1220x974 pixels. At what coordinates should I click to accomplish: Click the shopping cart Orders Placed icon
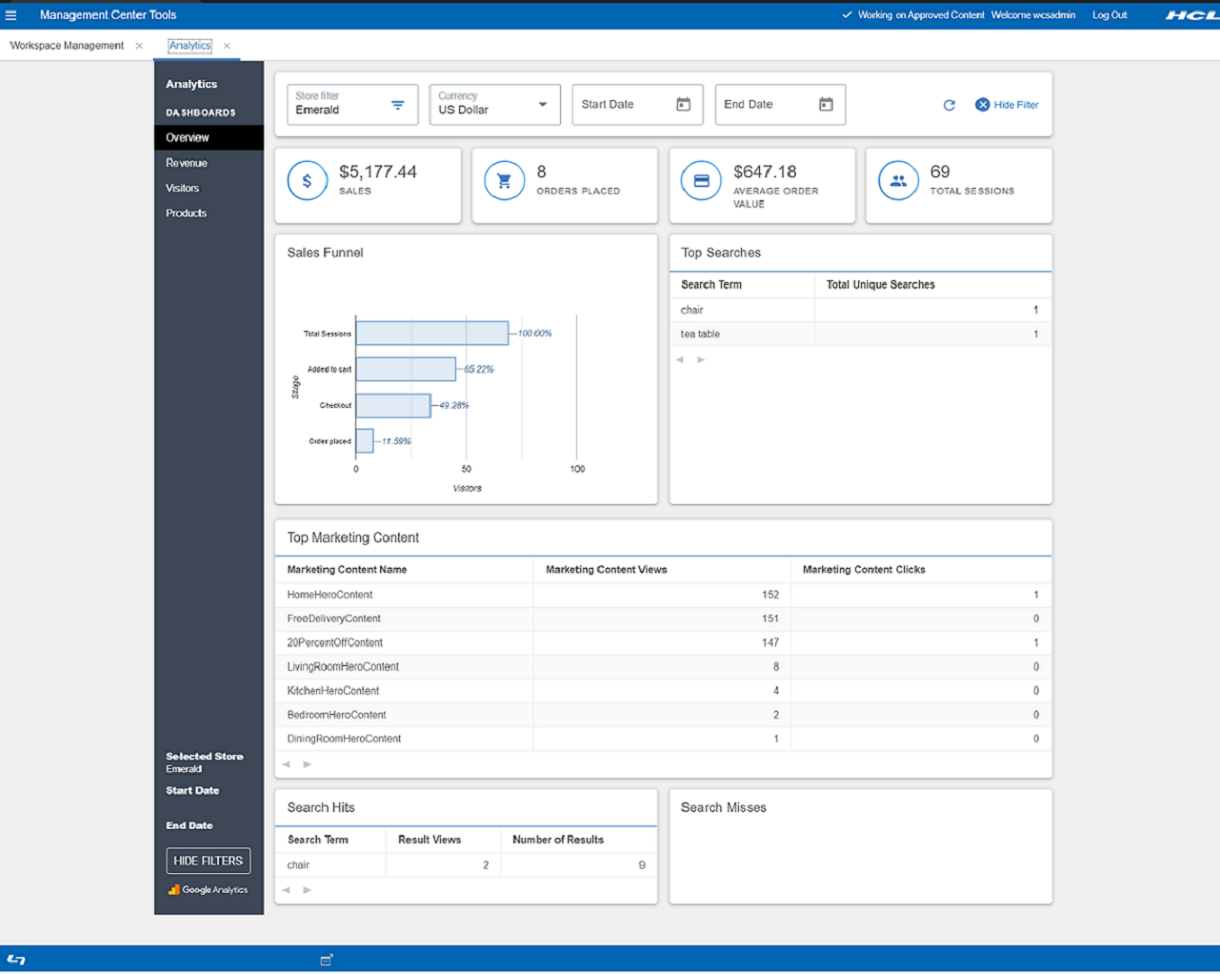pyautogui.click(x=504, y=181)
